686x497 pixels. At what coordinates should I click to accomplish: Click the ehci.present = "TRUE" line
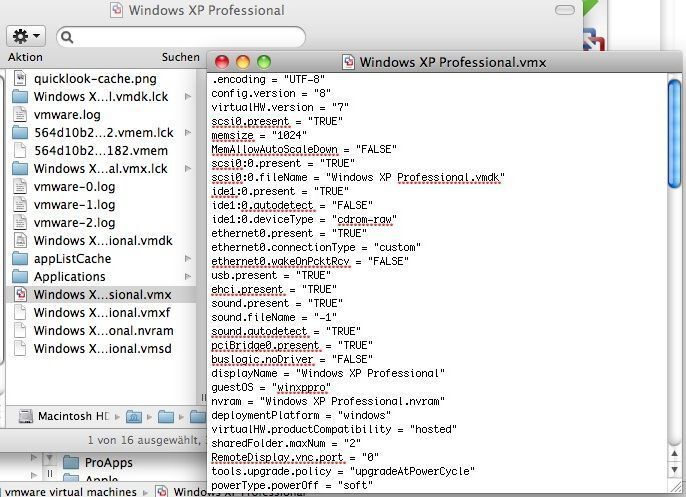point(274,289)
